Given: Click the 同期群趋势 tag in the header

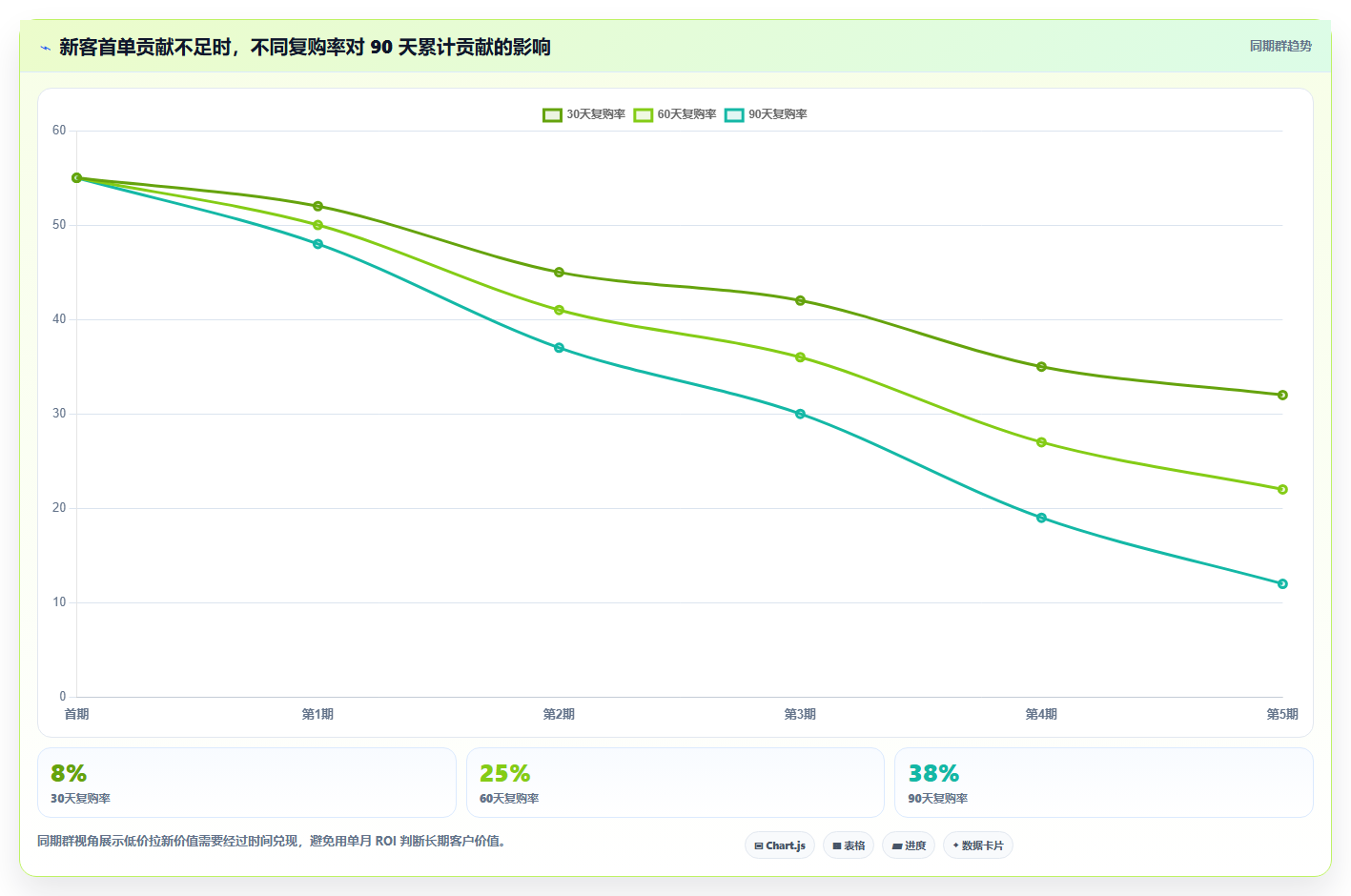Looking at the screenshot, I should point(1280,46).
